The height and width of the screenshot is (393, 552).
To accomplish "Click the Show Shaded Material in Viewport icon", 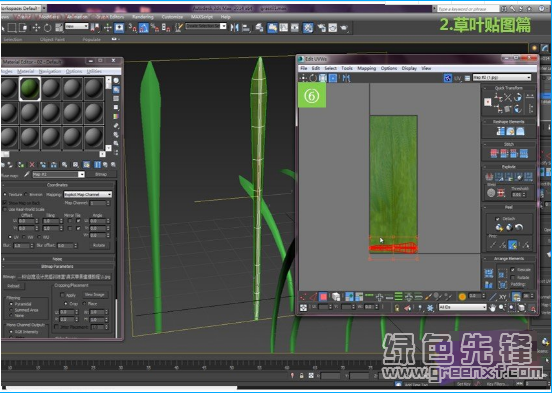I will coord(86,164).
